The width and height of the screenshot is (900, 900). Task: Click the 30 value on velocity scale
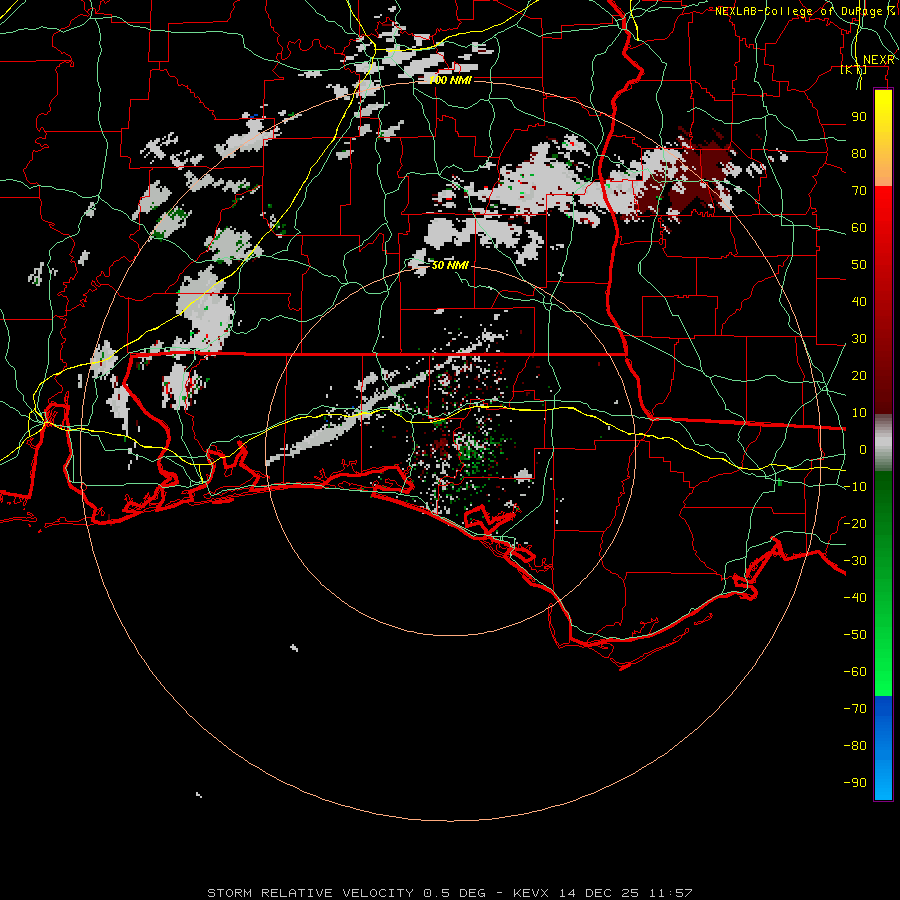coord(859,339)
